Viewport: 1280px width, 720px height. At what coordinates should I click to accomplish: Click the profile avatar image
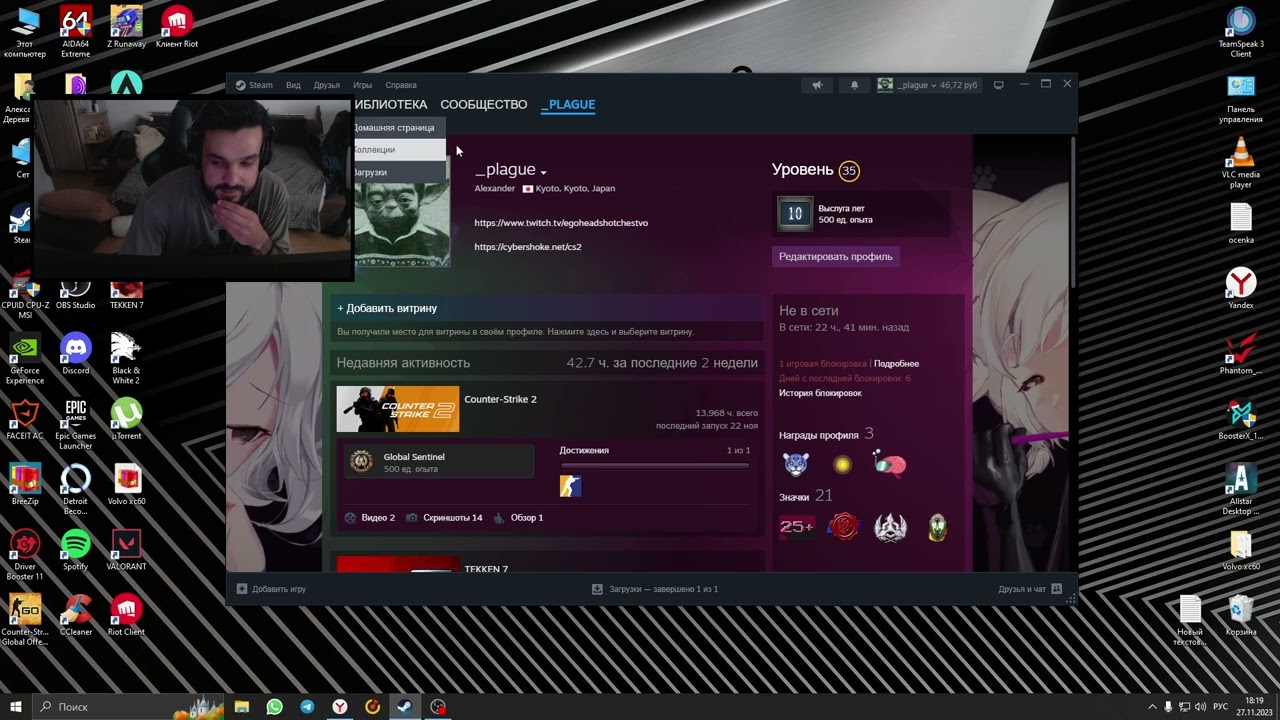402,225
